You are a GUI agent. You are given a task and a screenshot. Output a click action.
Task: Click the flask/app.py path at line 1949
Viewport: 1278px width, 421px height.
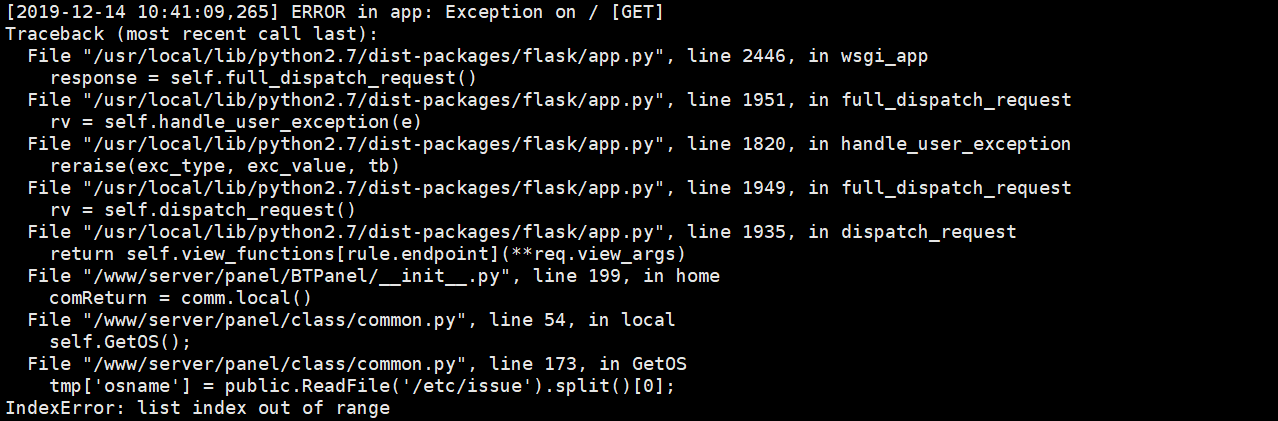374,188
